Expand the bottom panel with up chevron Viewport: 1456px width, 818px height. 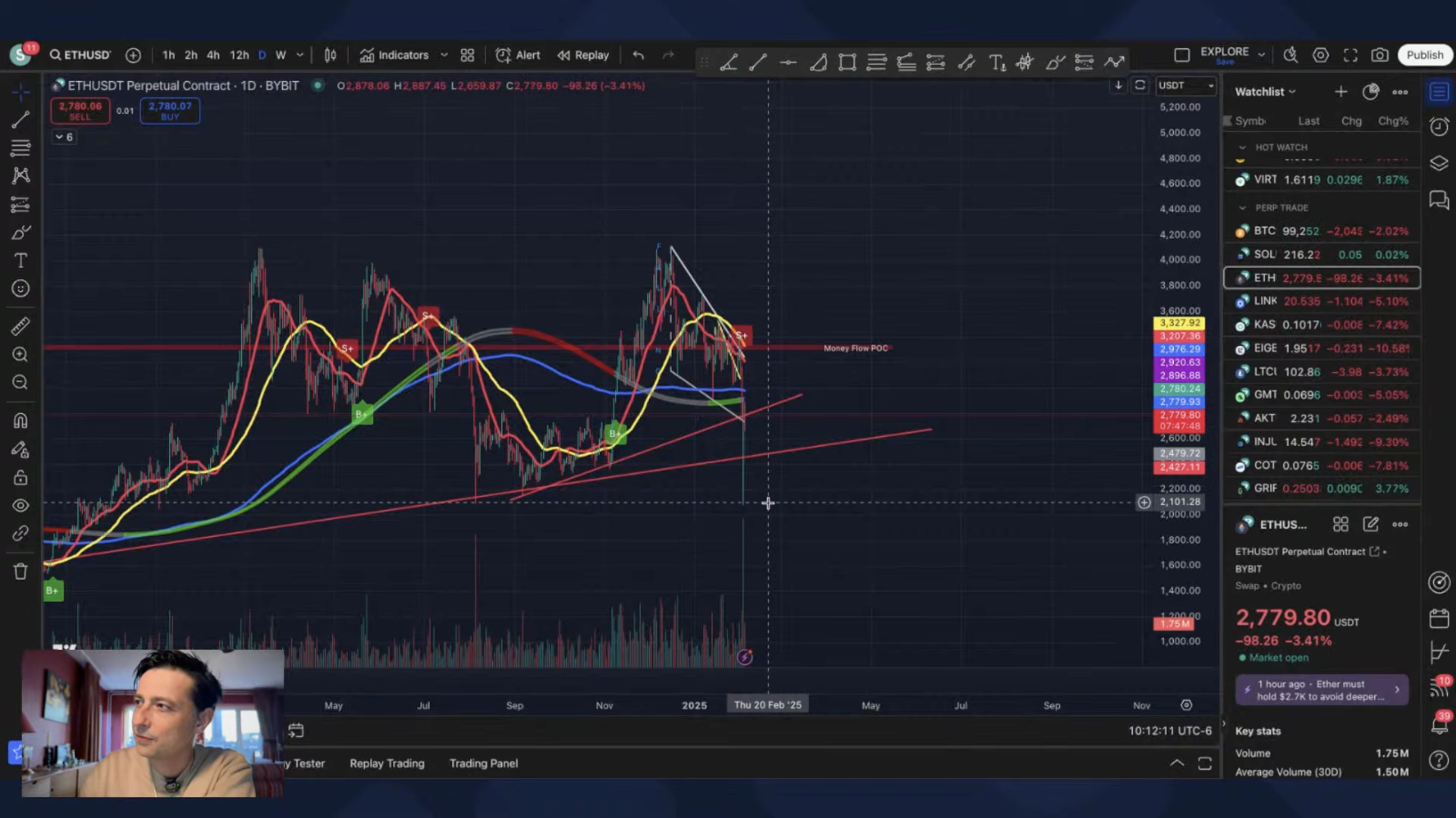(x=1177, y=763)
